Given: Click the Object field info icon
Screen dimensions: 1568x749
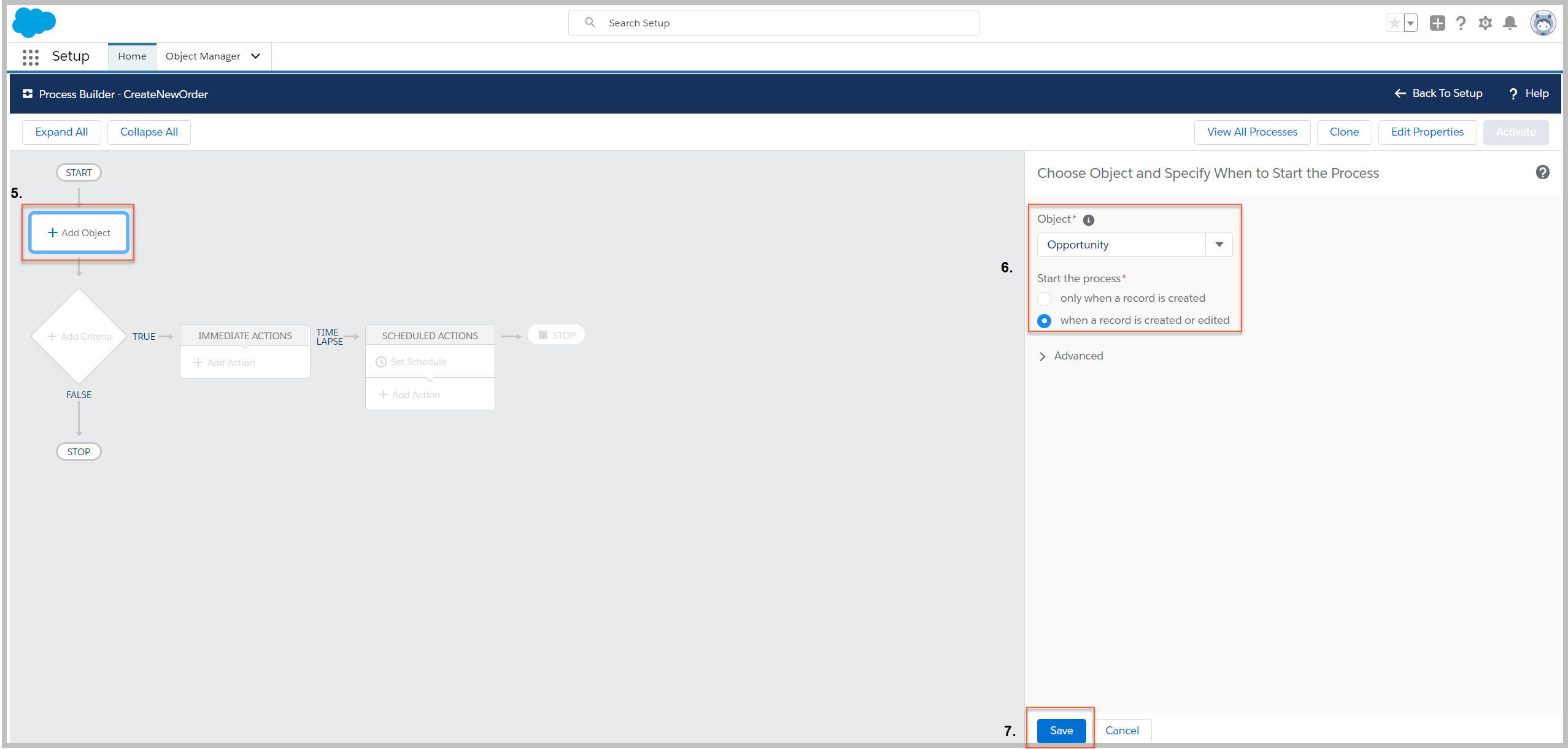Looking at the screenshot, I should 1089,220.
